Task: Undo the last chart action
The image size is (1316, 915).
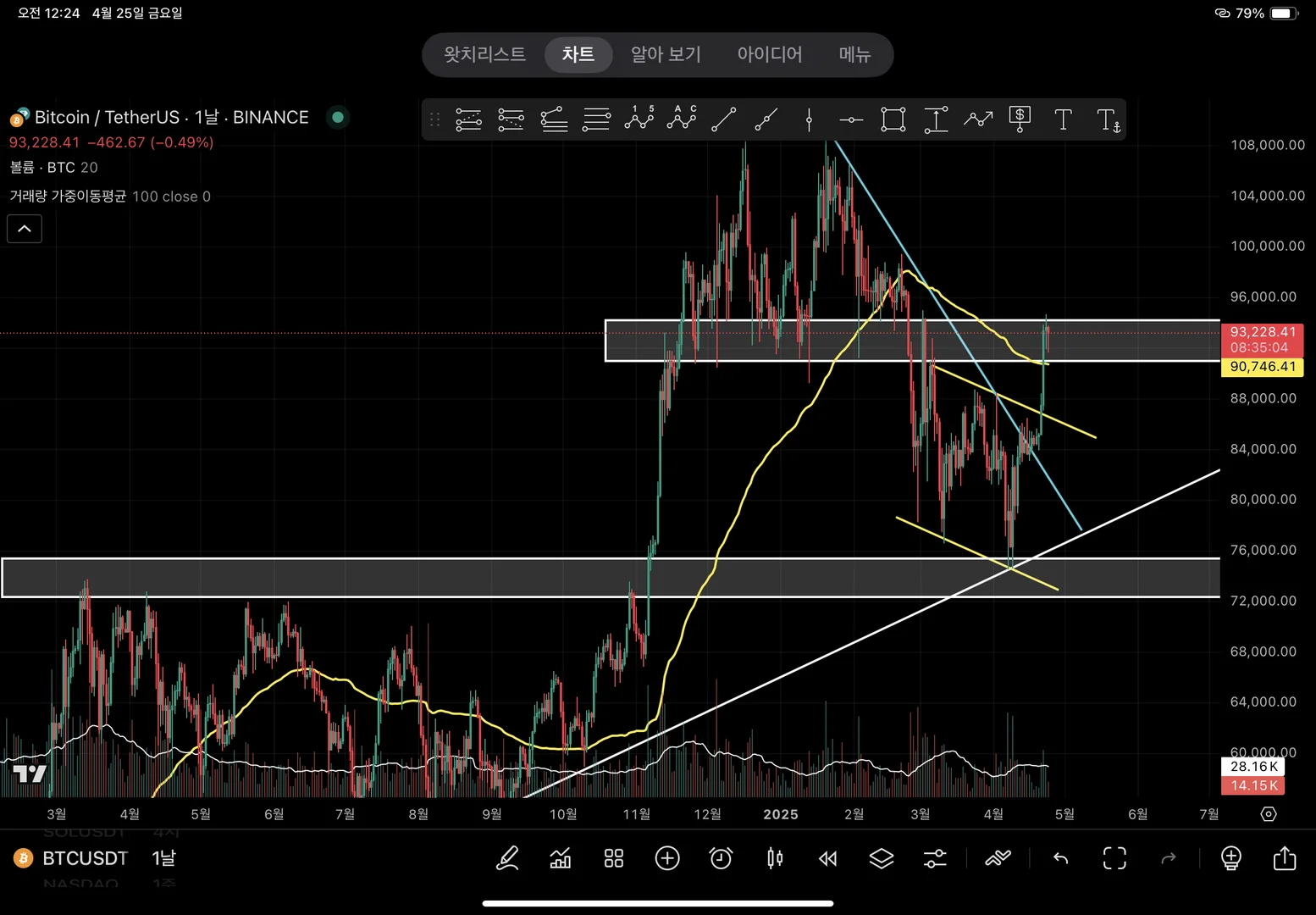Action: tap(1060, 858)
